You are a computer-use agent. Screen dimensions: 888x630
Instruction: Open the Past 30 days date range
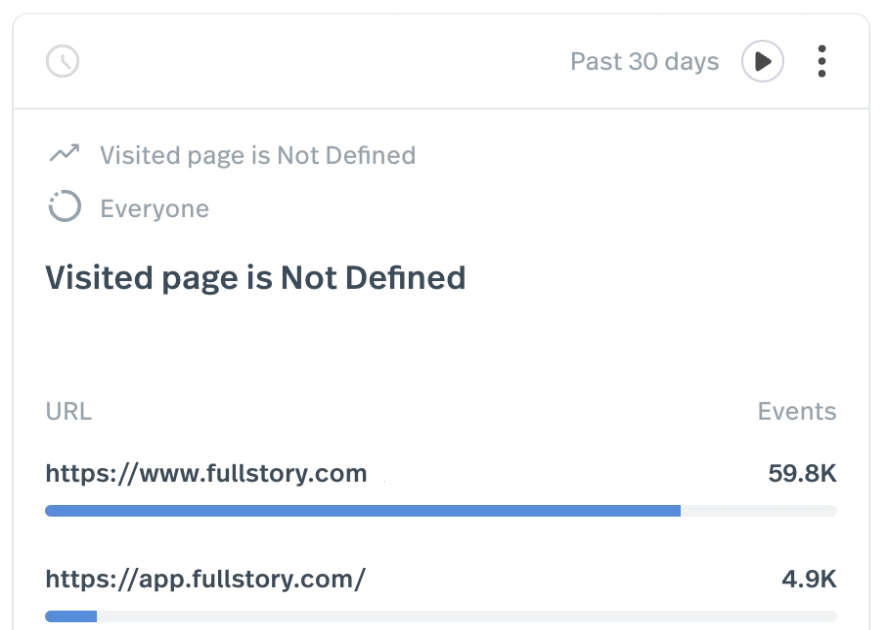pos(644,61)
